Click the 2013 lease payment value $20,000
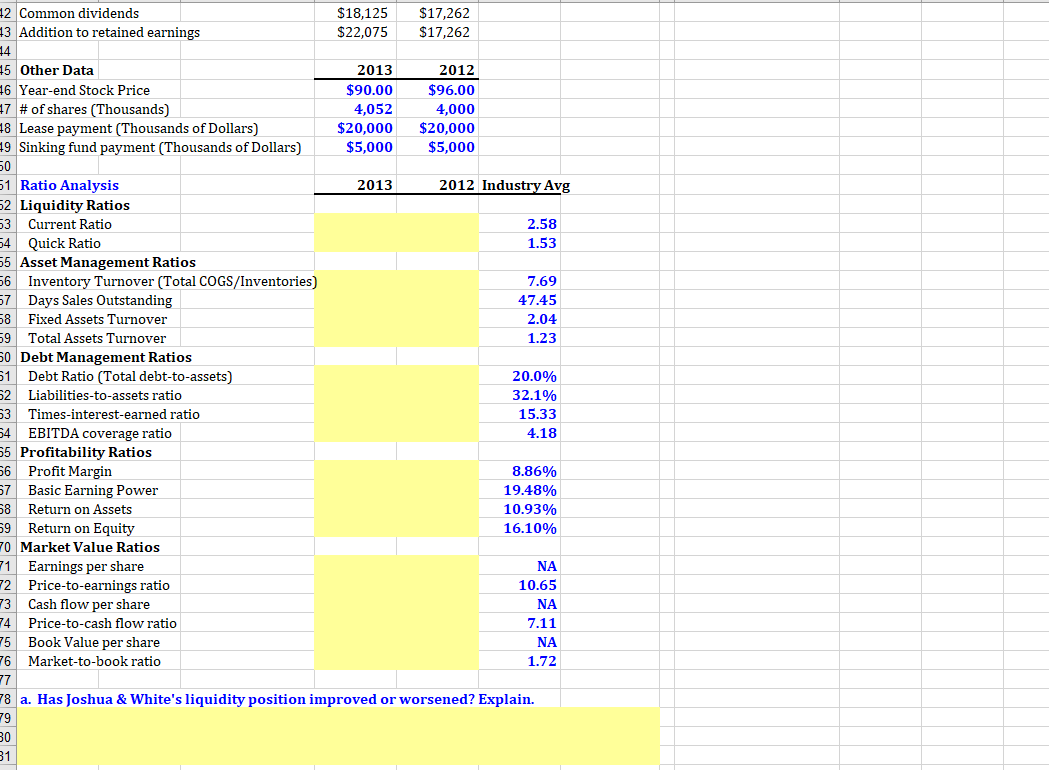 pos(365,128)
